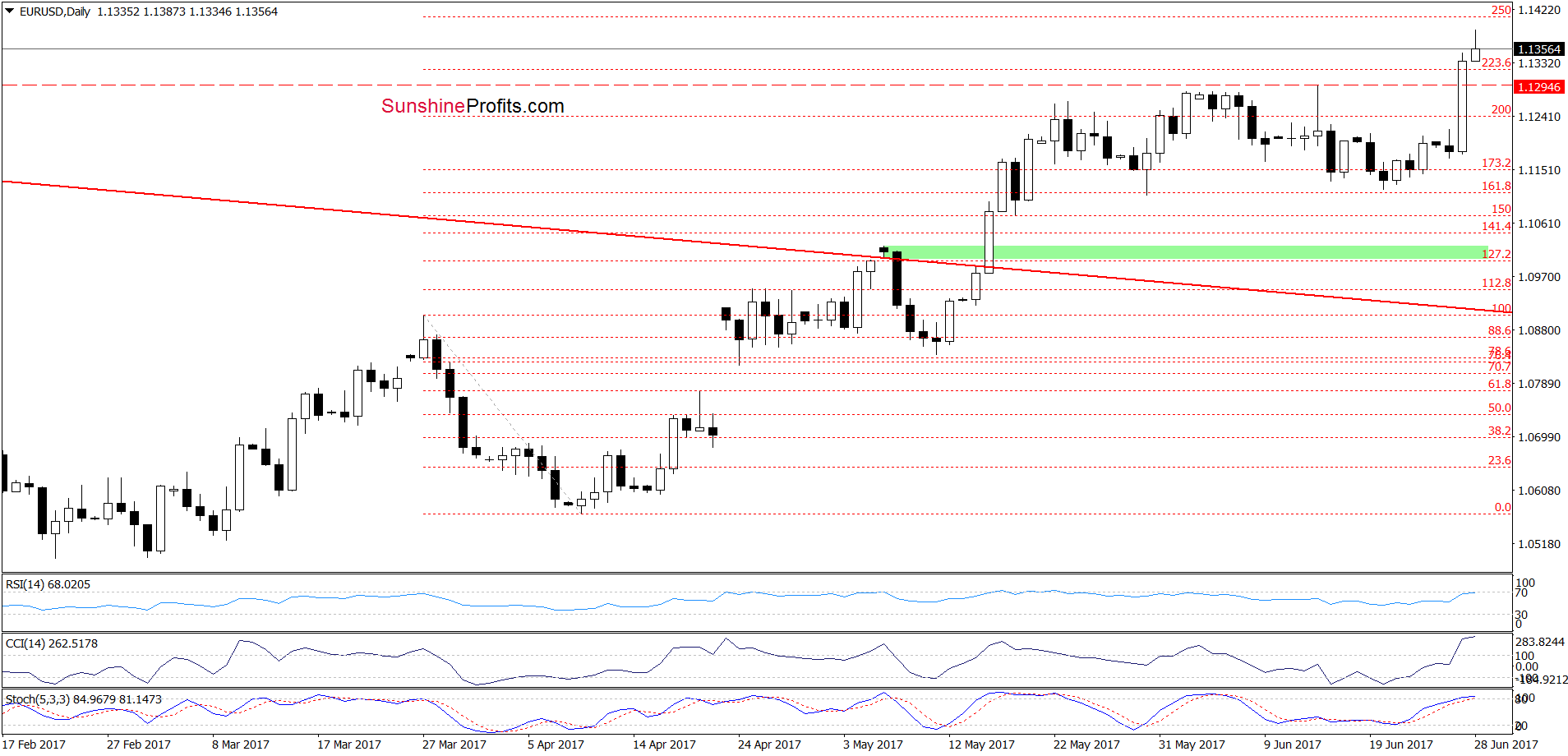Click the 3 May 2017 date label
This screenshot has width=1568, height=756.
coord(873,744)
